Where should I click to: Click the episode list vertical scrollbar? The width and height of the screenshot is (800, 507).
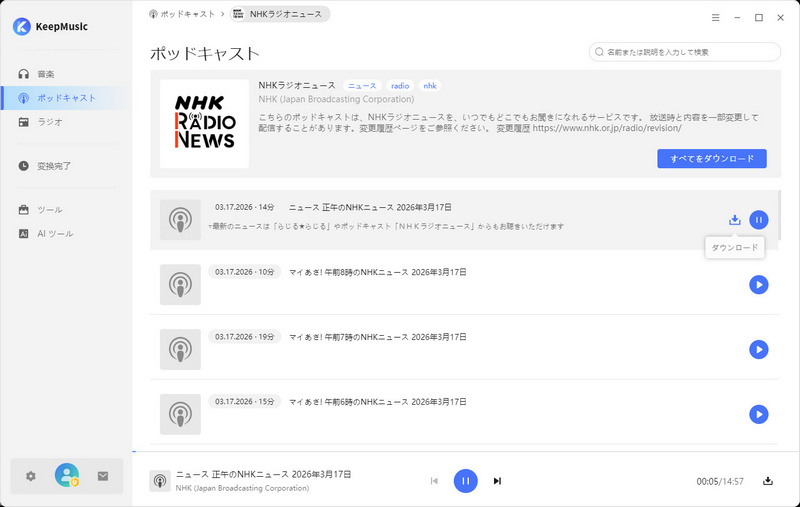779,215
